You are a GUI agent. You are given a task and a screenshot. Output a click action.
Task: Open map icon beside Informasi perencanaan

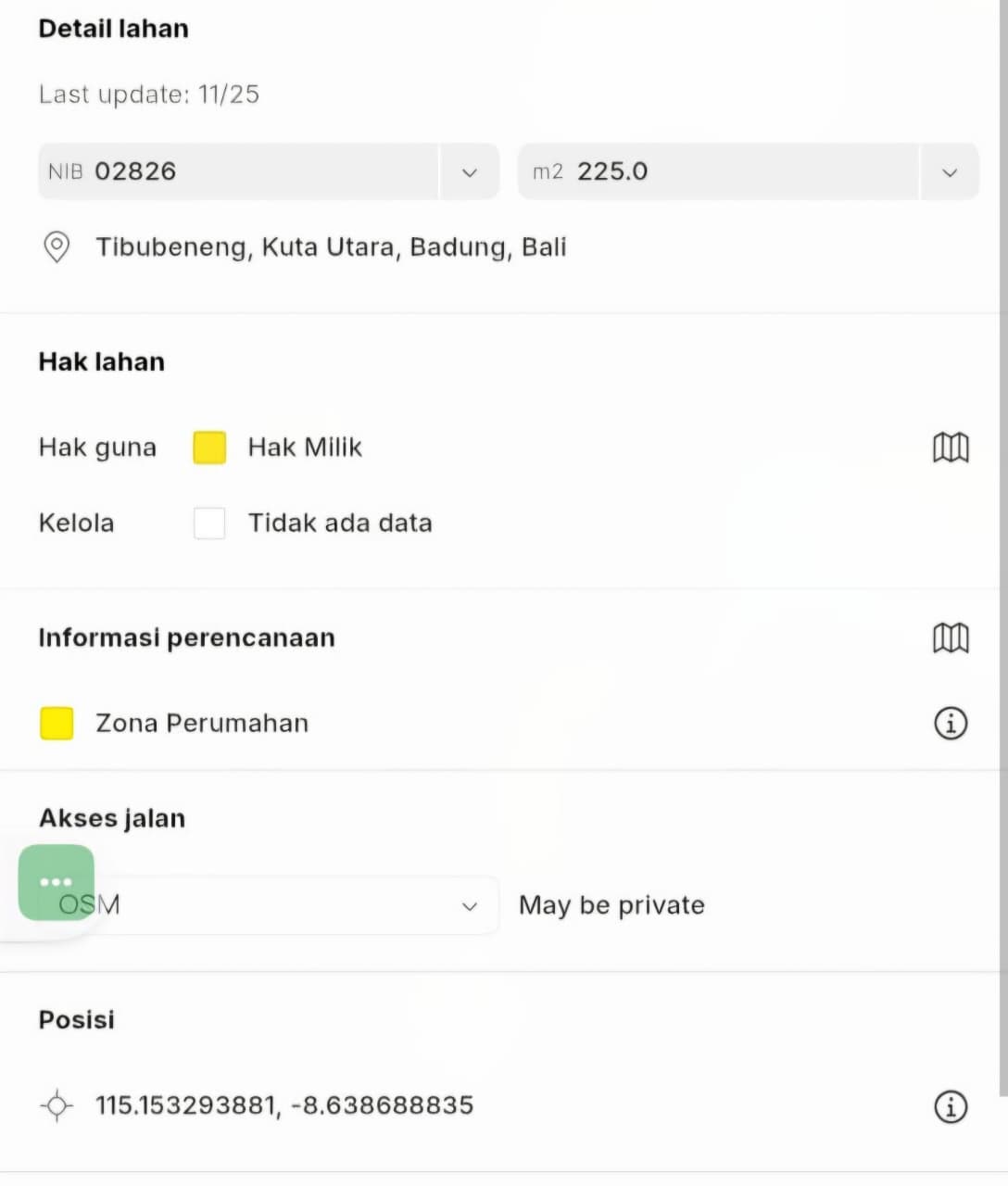click(951, 637)
